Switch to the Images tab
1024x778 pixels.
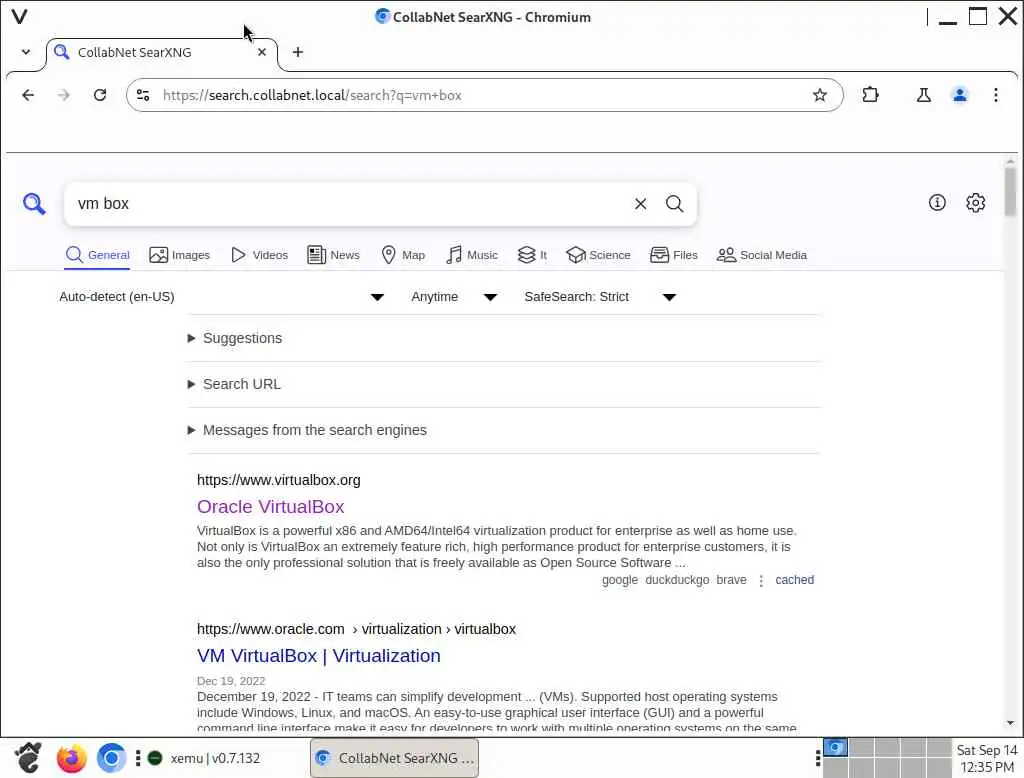coord(180,255)
